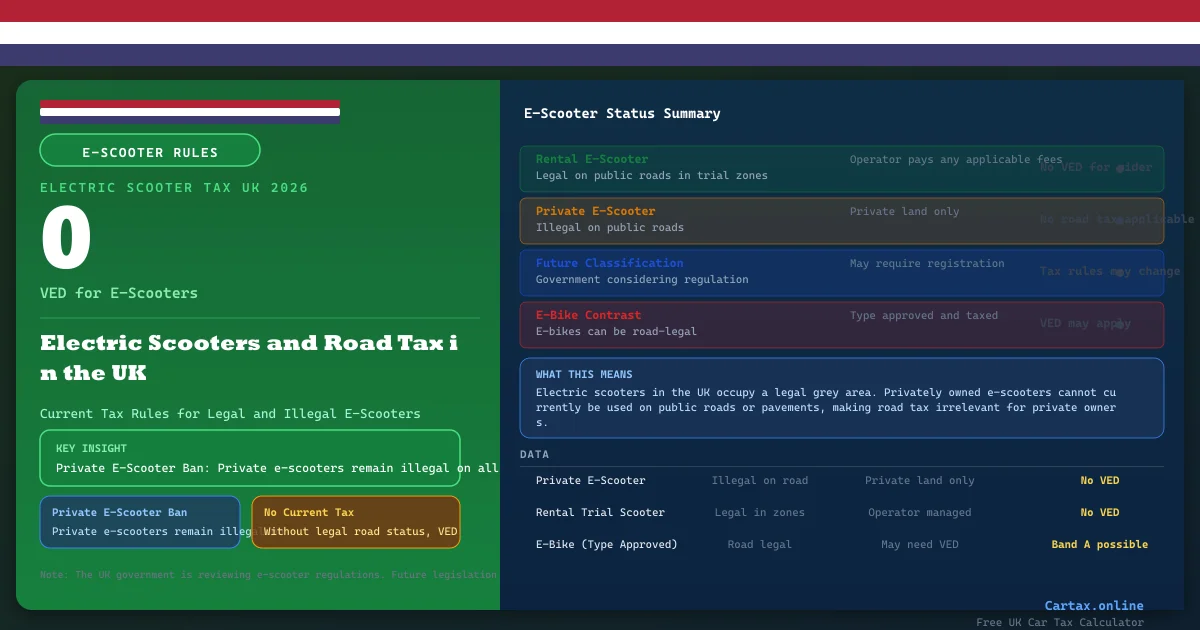This screenshot has height=630, width=1200.
Task: Select the Private E-Scooter status card title
Action: click(595, 211)
